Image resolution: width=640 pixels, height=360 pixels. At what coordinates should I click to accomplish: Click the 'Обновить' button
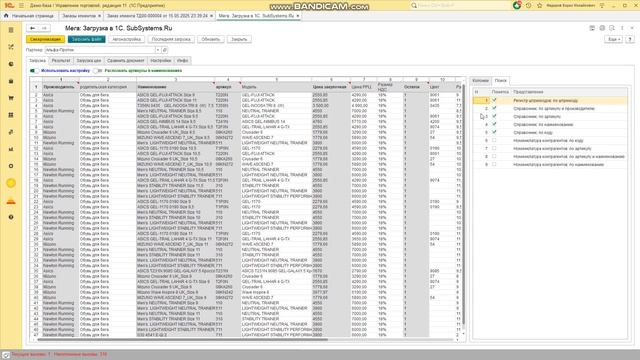(x=211, y=39)
